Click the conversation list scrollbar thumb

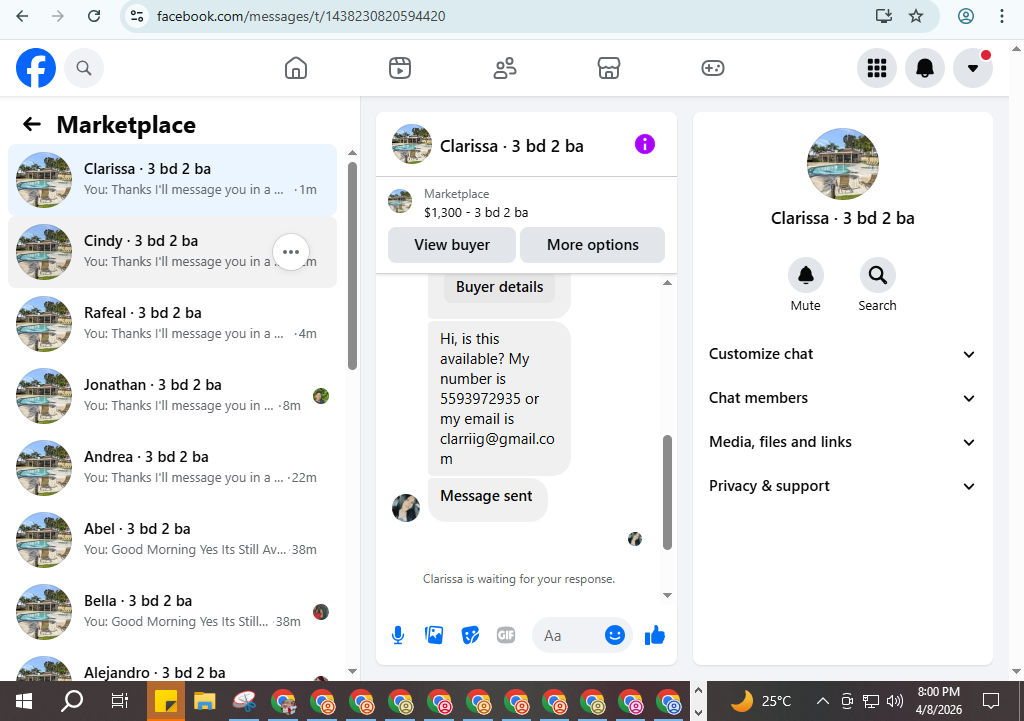coord(353,266)
